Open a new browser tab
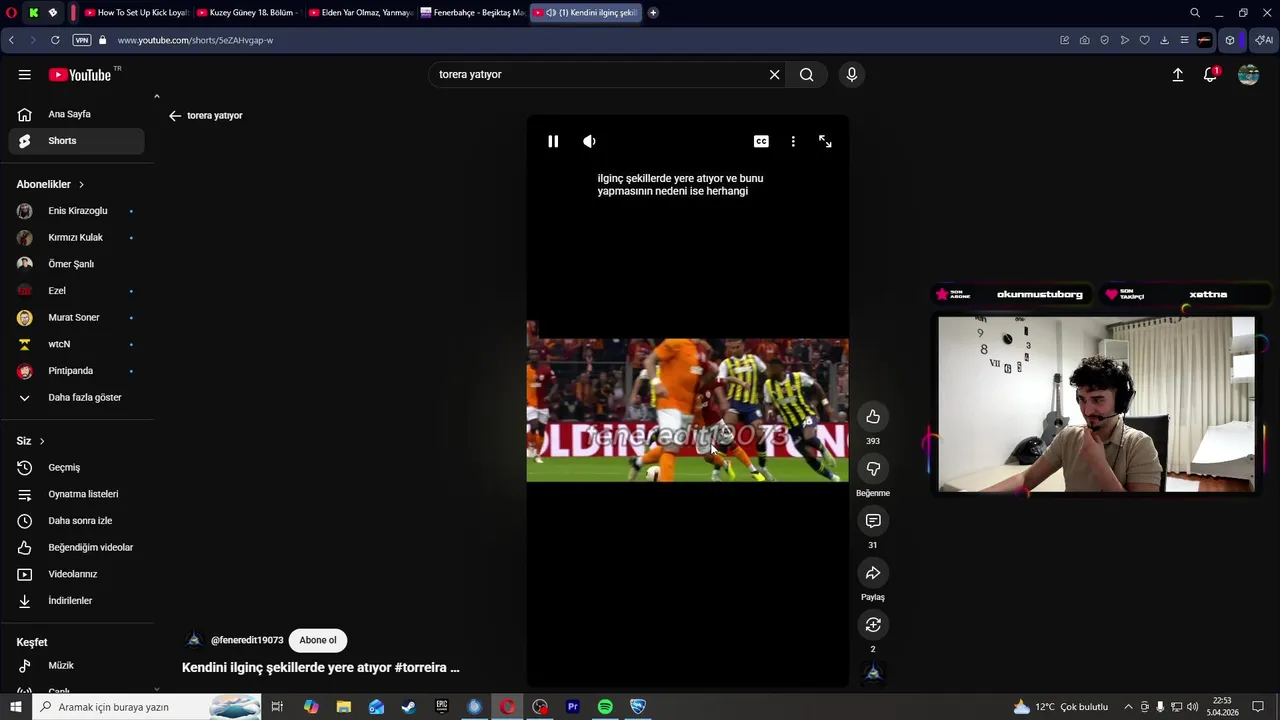 pos(653,13)
